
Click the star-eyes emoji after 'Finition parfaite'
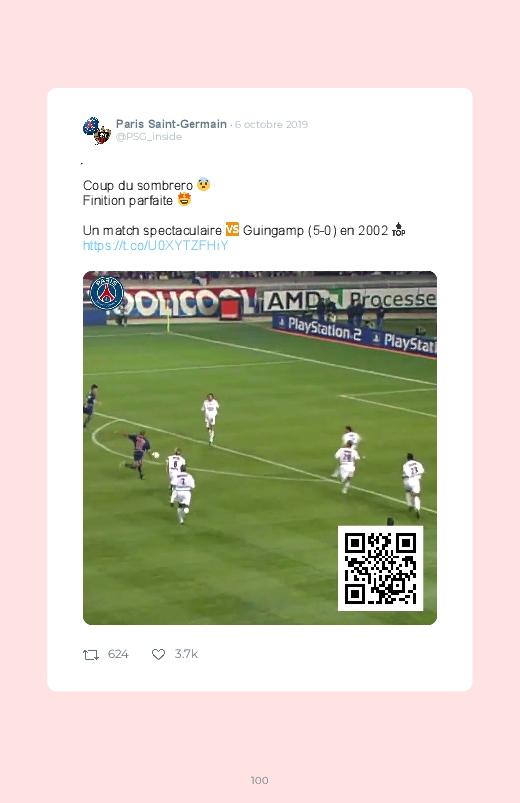click(184, 199)
